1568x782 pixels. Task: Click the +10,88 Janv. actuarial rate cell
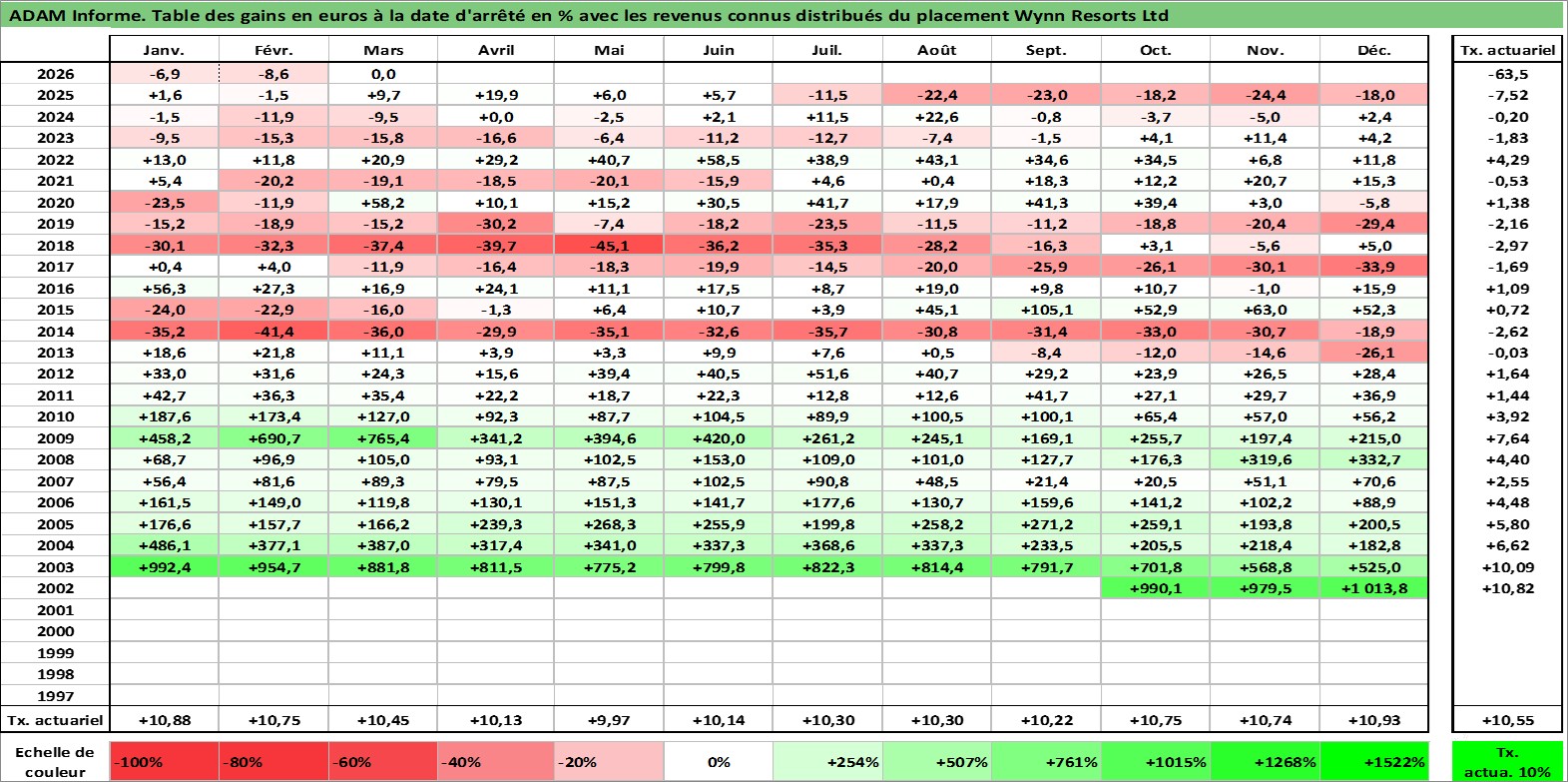pyautogui.click(x=165, y=720)
